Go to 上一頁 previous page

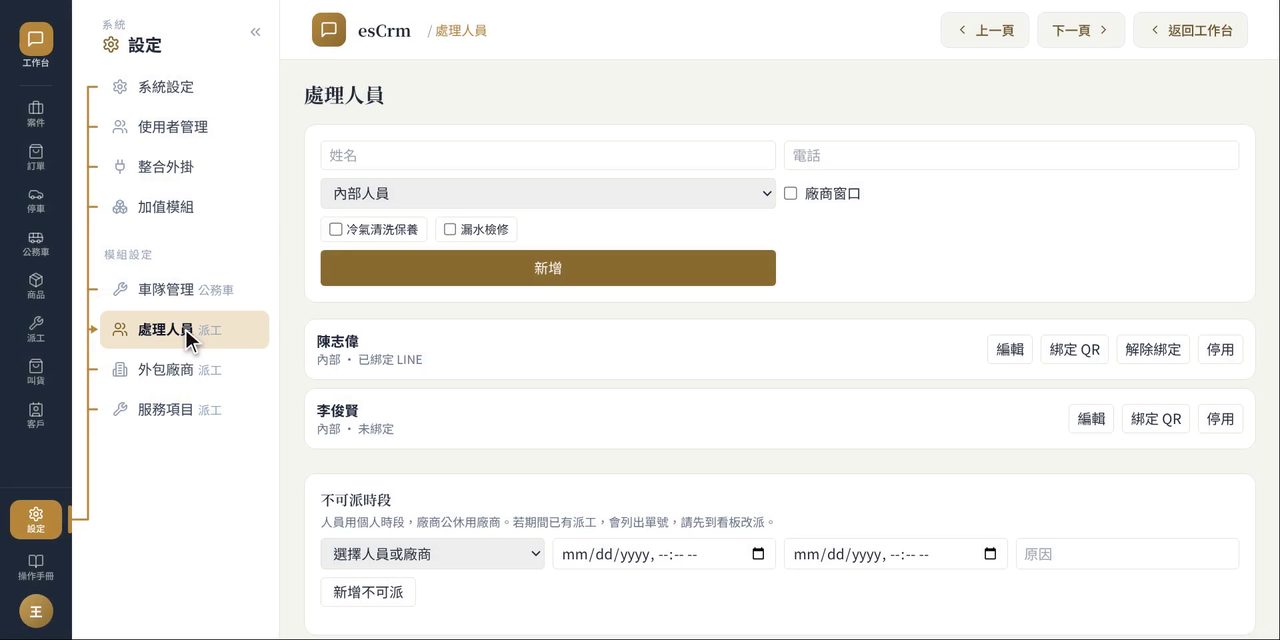pos(985,30)
